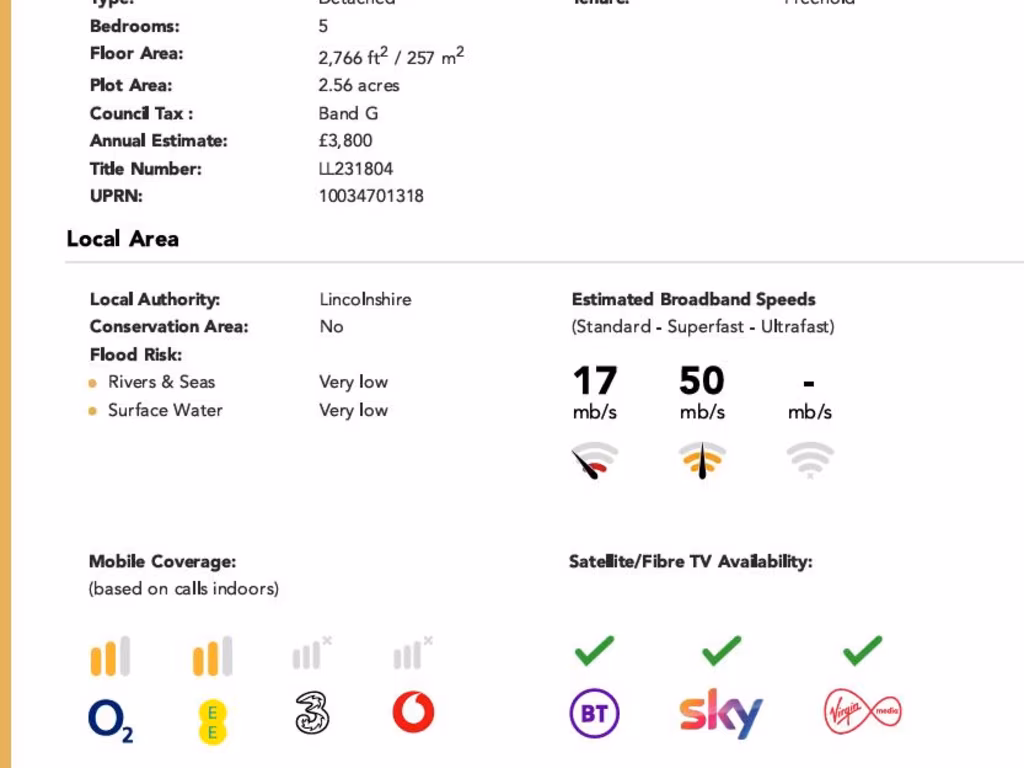The image size is (1024, 768).
Task: Click the green checkmark above Virgin Media
Action: [x=862, y=652]
